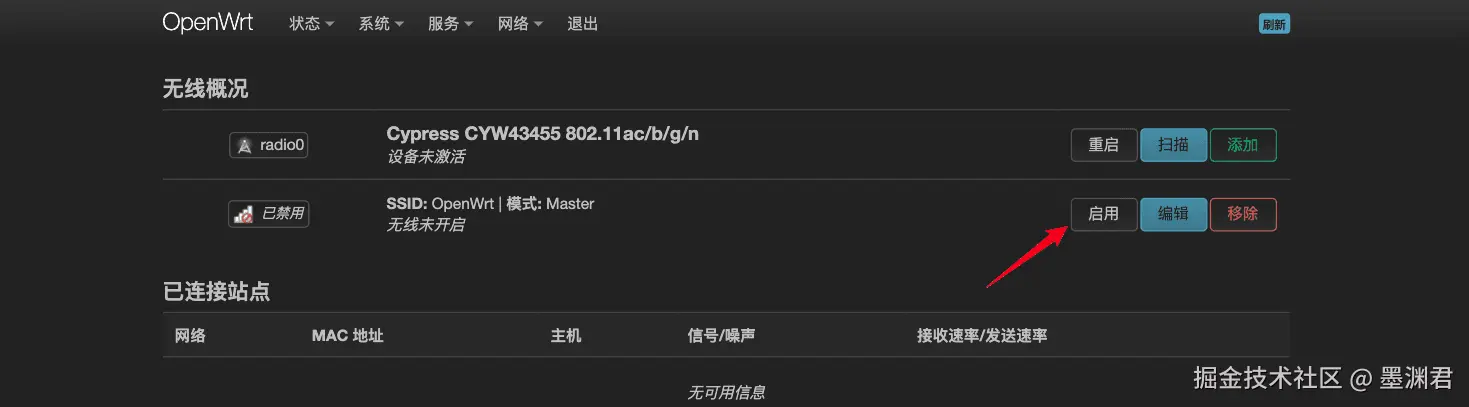Click the MAC 地址 column header
Viewport: 1469px width, 407px height.
pyautogui.click(x=347, y=335)
